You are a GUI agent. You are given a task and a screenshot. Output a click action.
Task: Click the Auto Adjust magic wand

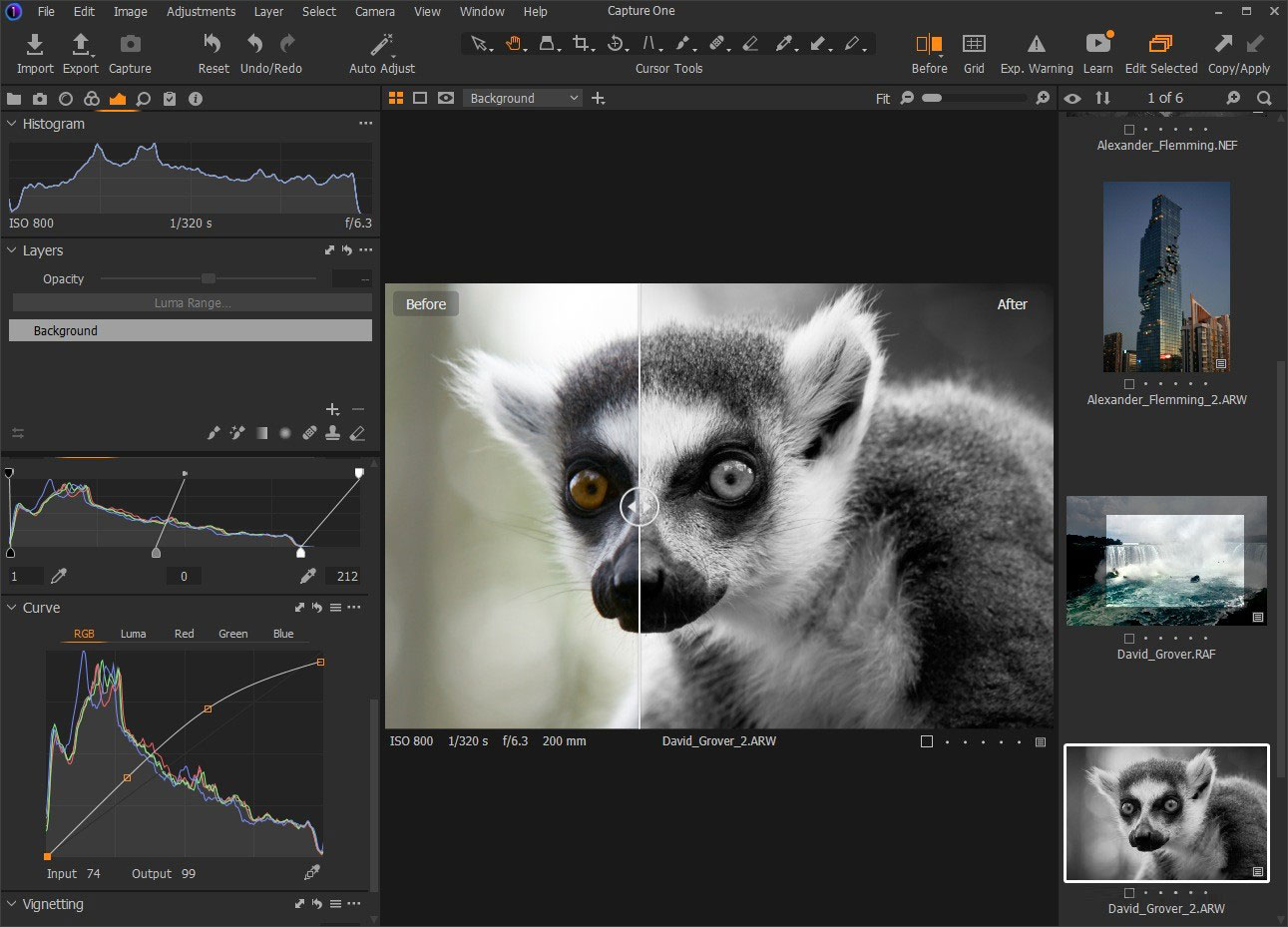click(382, 45)
